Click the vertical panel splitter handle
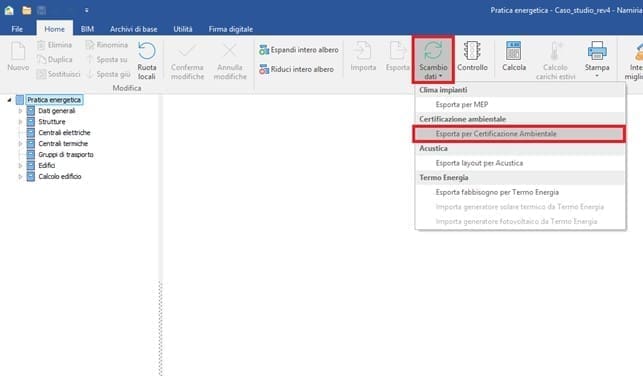This screenshot has height=376, width=643. tap(160, 328)
